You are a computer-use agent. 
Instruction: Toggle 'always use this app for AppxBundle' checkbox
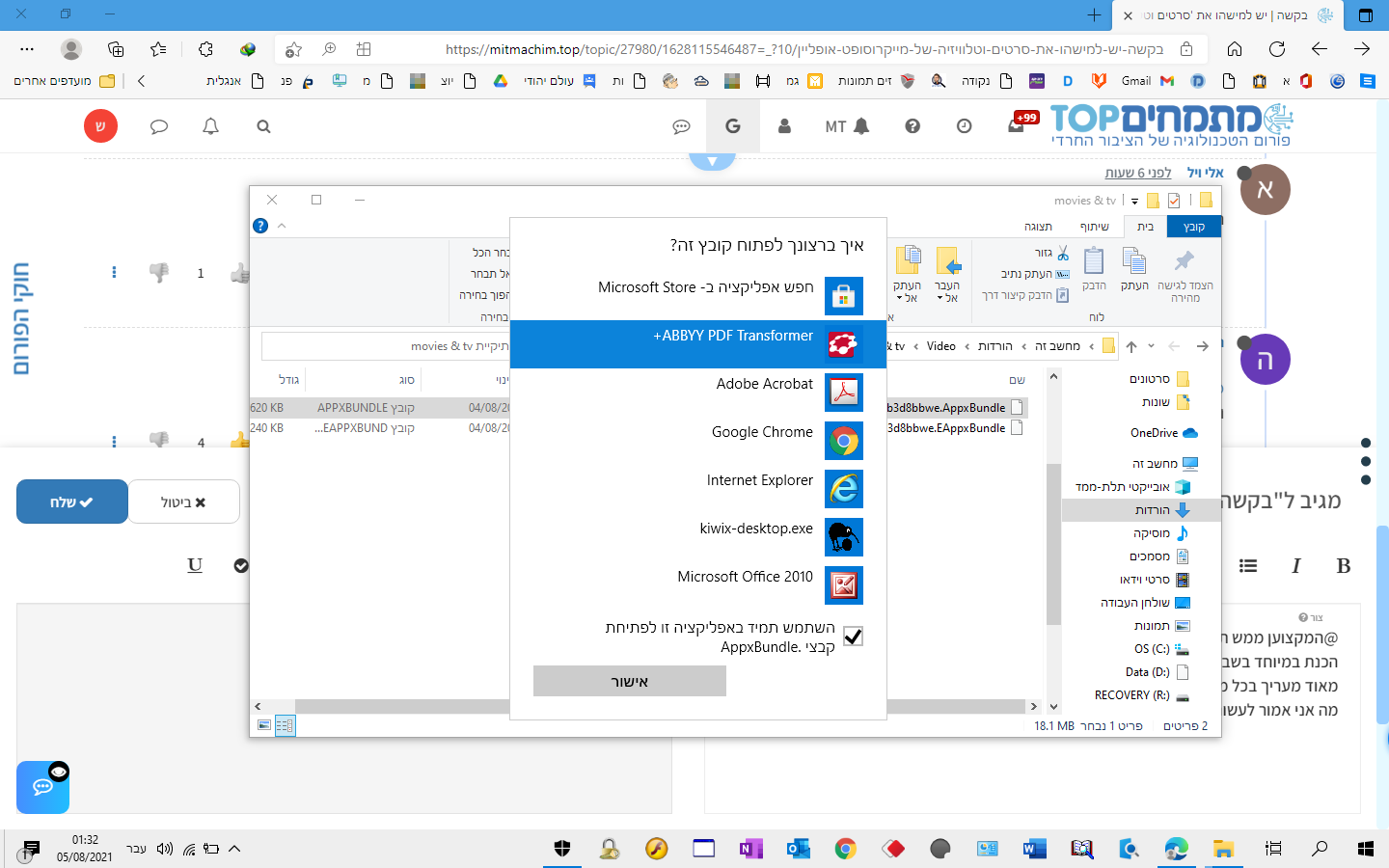(853, 637)
